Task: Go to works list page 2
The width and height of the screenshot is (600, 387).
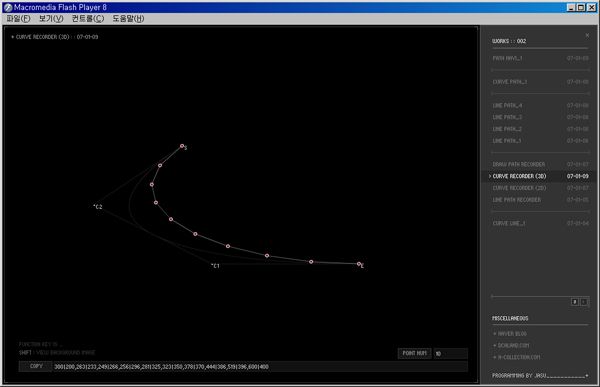Action: point(584,302)
